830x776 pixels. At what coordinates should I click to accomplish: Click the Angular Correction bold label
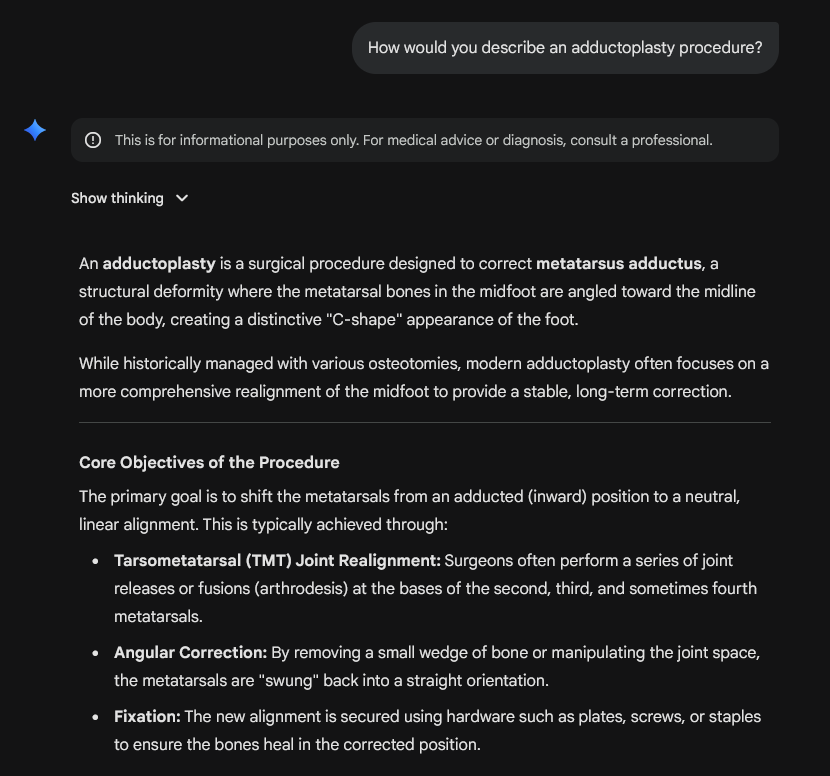coord(191,653)
